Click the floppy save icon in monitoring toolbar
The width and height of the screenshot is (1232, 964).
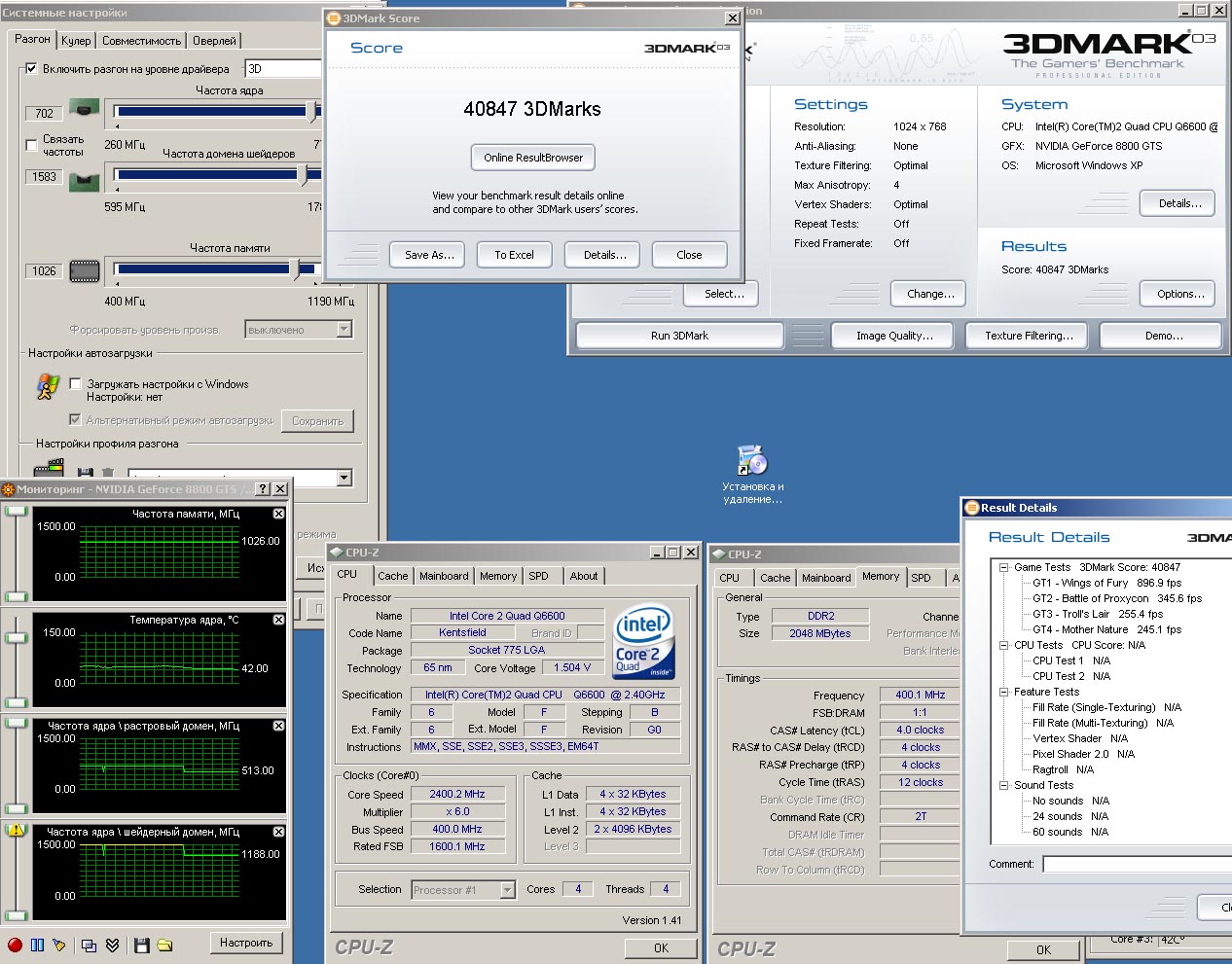(x=141, y=945)
